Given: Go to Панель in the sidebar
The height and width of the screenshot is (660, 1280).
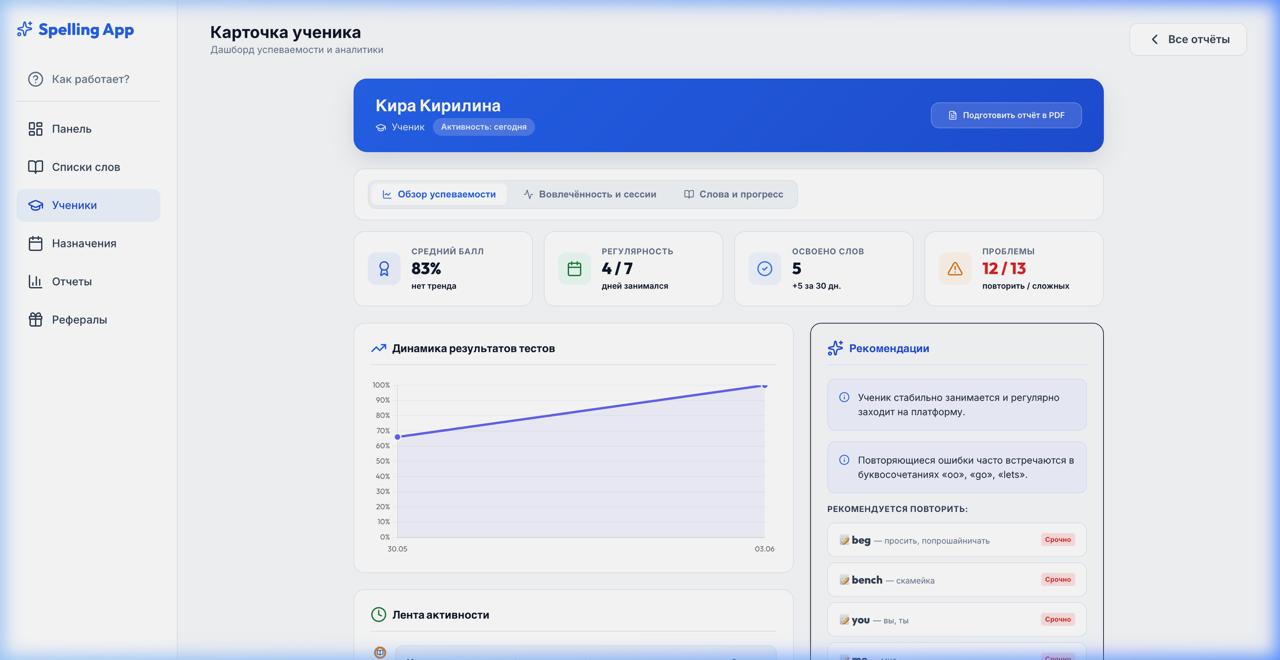Looking at the screenshot, I should coord(88,129).
